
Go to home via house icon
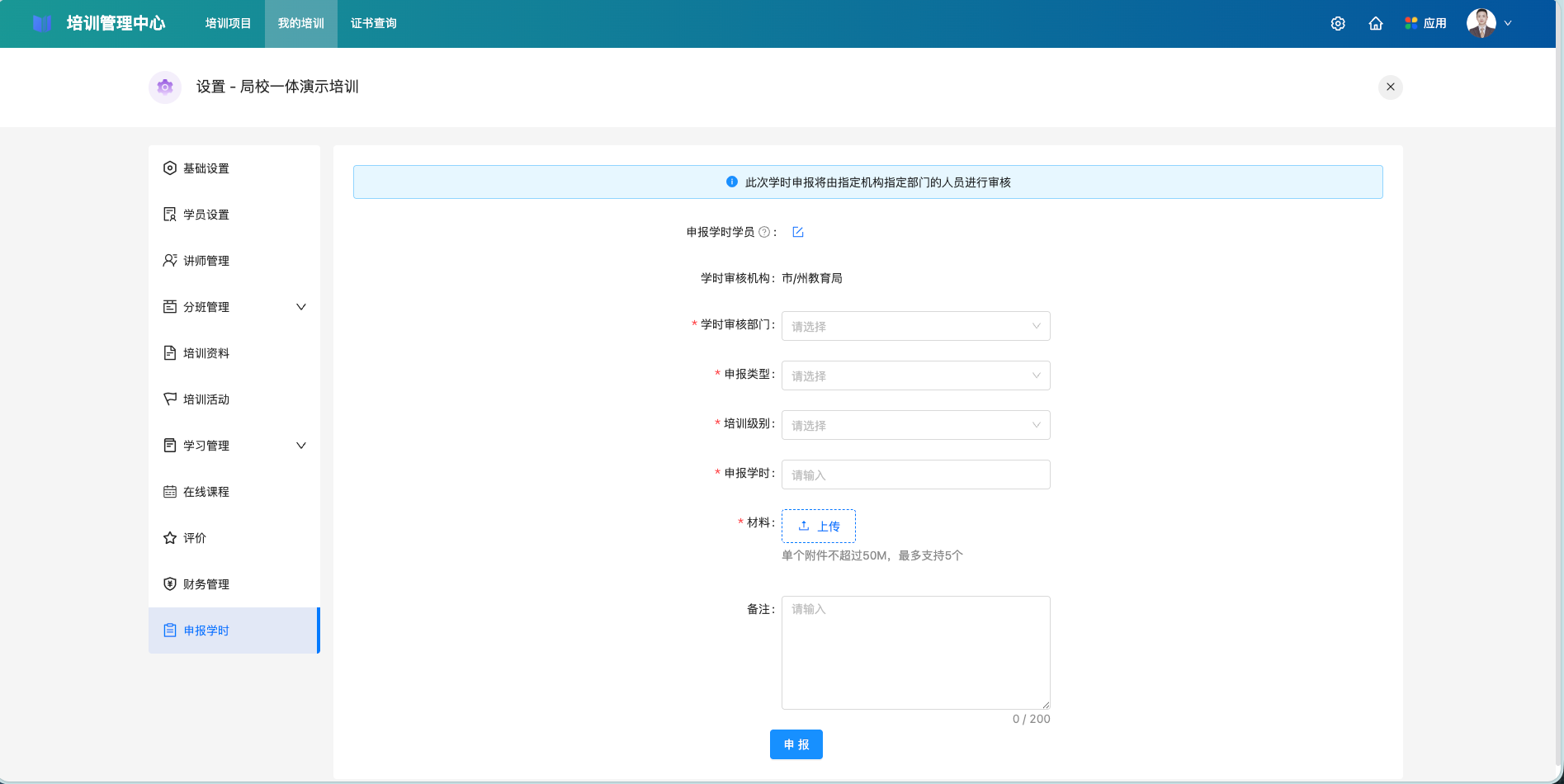pyautogui.click(x=1376, y=24)
